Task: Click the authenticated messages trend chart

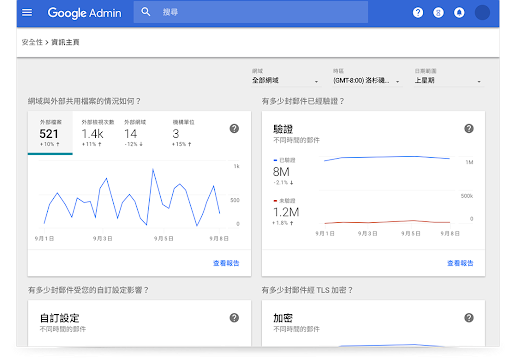Action: pyautogui.click(x=387, y=158)
